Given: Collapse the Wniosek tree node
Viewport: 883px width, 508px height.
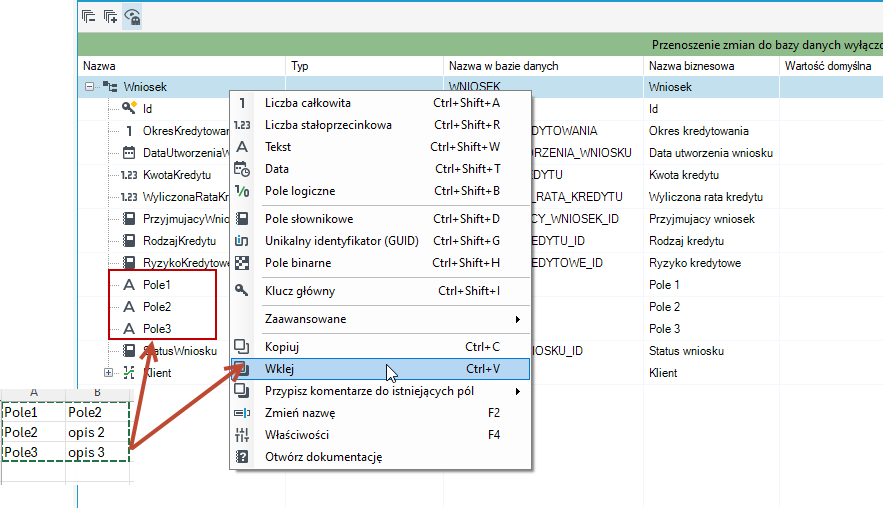Looking at the screenshot, I should tap(89, 87).
